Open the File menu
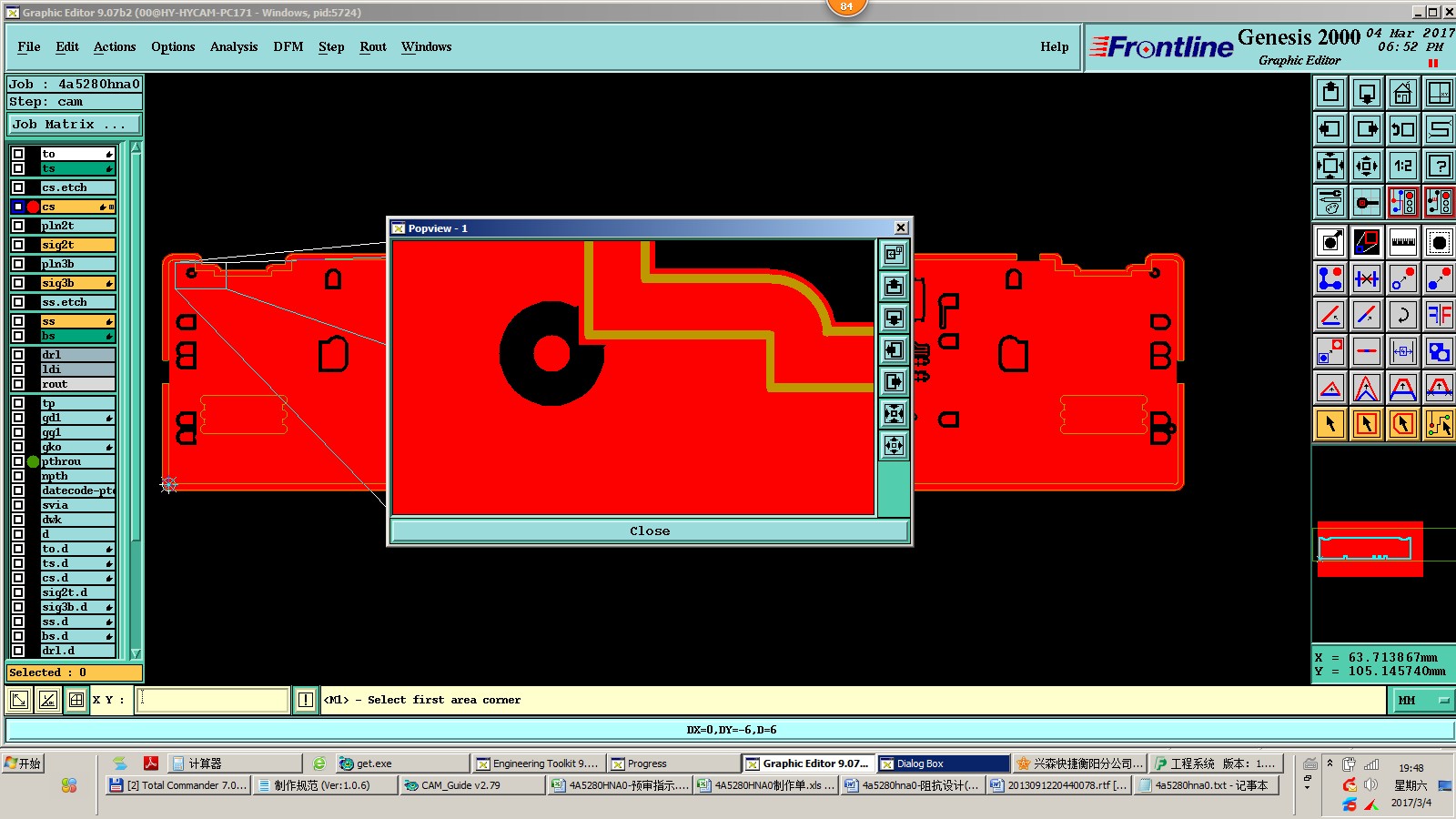Image resolution: width=1456 pixels, height=819 pixels. [x=29, y=46]
